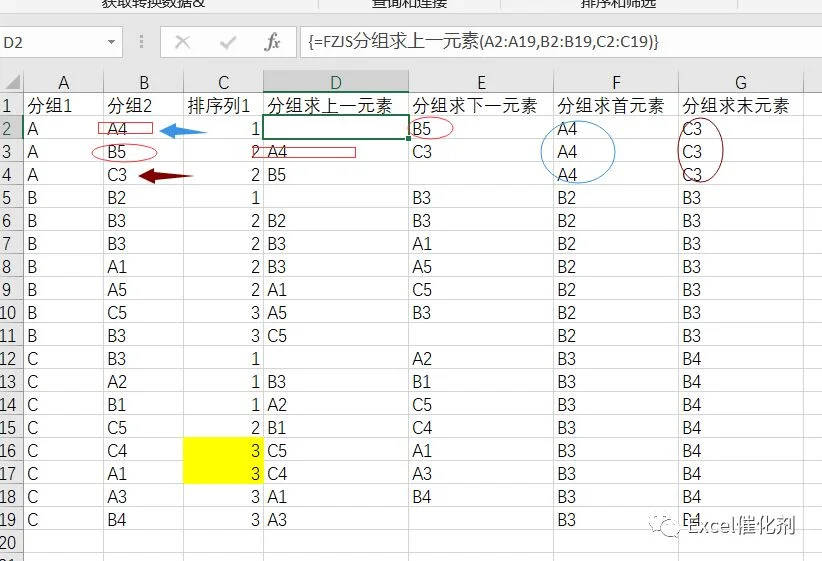Click header cell 分组求上一元素
The height and width of the screenshot is (561, 822).
(x=336, y=105)
